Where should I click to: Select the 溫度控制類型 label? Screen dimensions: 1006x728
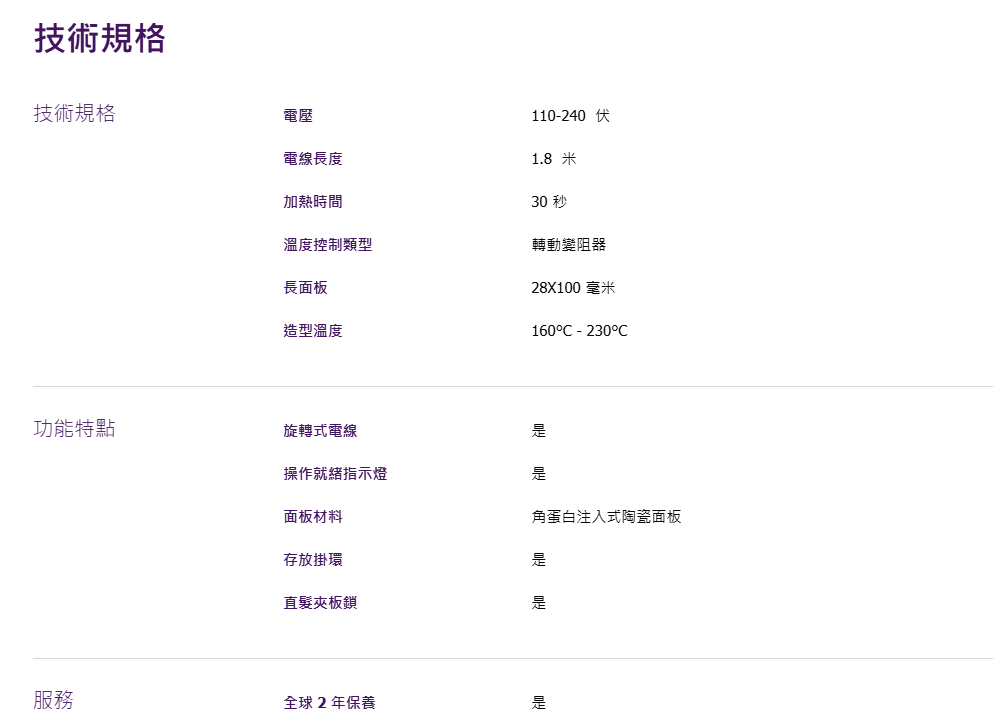[x=328, y=245]
